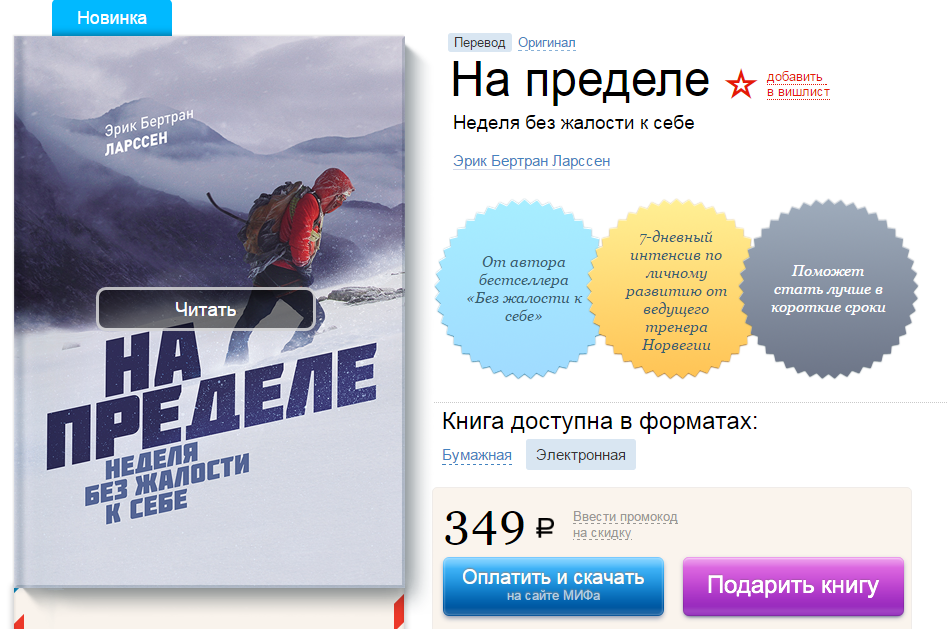Click the subtitle "Неделя без жалости к себе"
The width and height of the screenshot is (948, 629).
573,123
